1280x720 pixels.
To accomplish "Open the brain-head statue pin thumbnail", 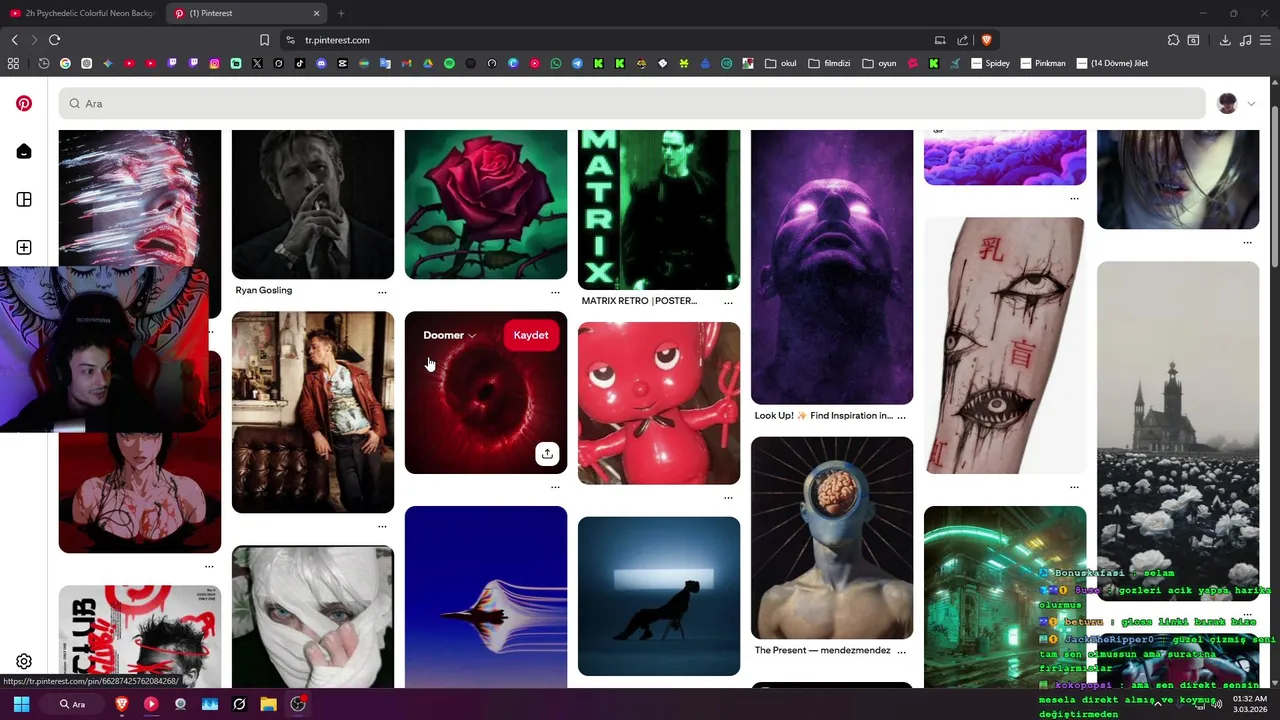I will click(x=832, y=537).
